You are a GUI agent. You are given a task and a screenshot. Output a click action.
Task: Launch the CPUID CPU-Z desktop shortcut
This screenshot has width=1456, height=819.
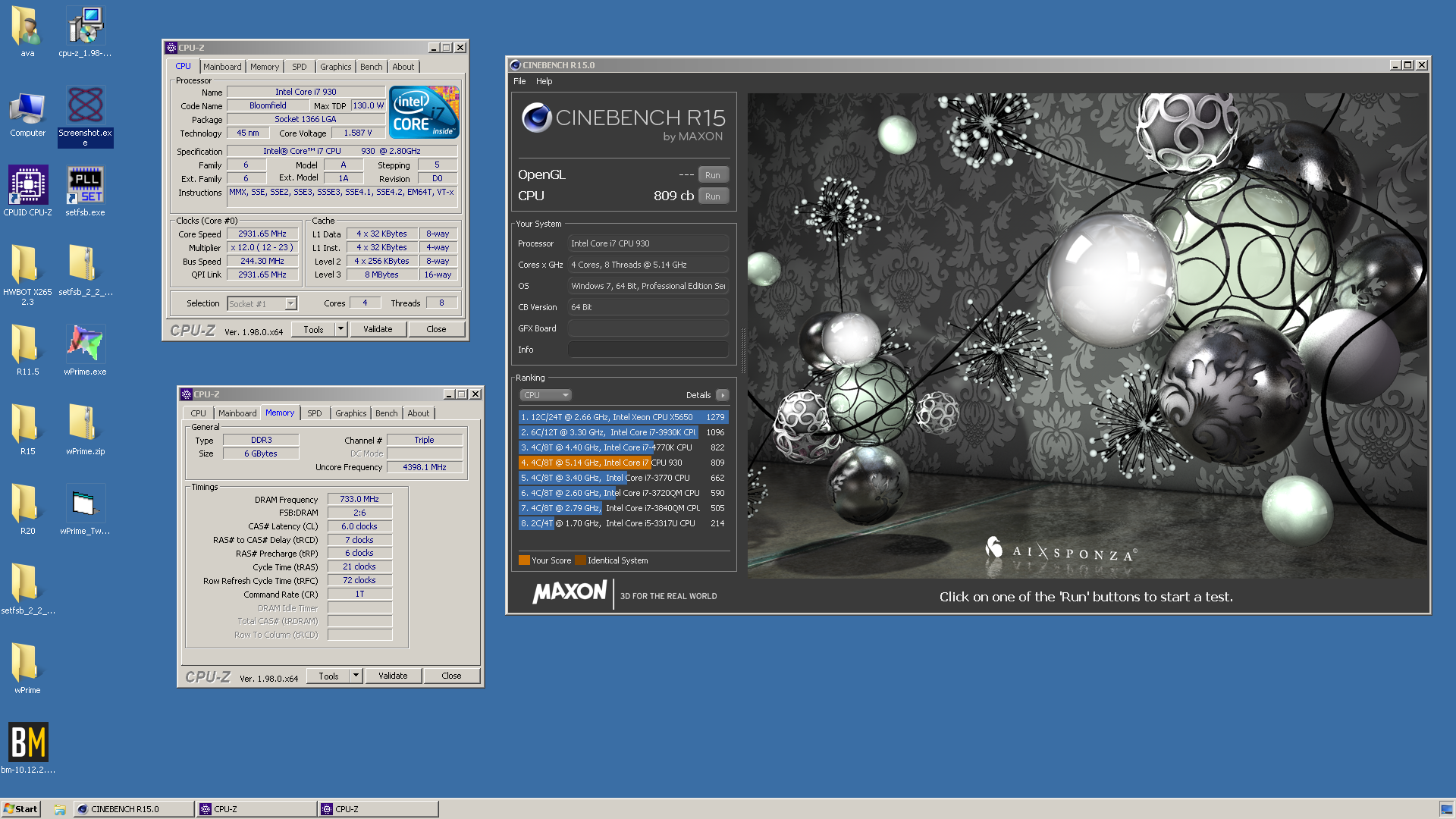point(27,190)
